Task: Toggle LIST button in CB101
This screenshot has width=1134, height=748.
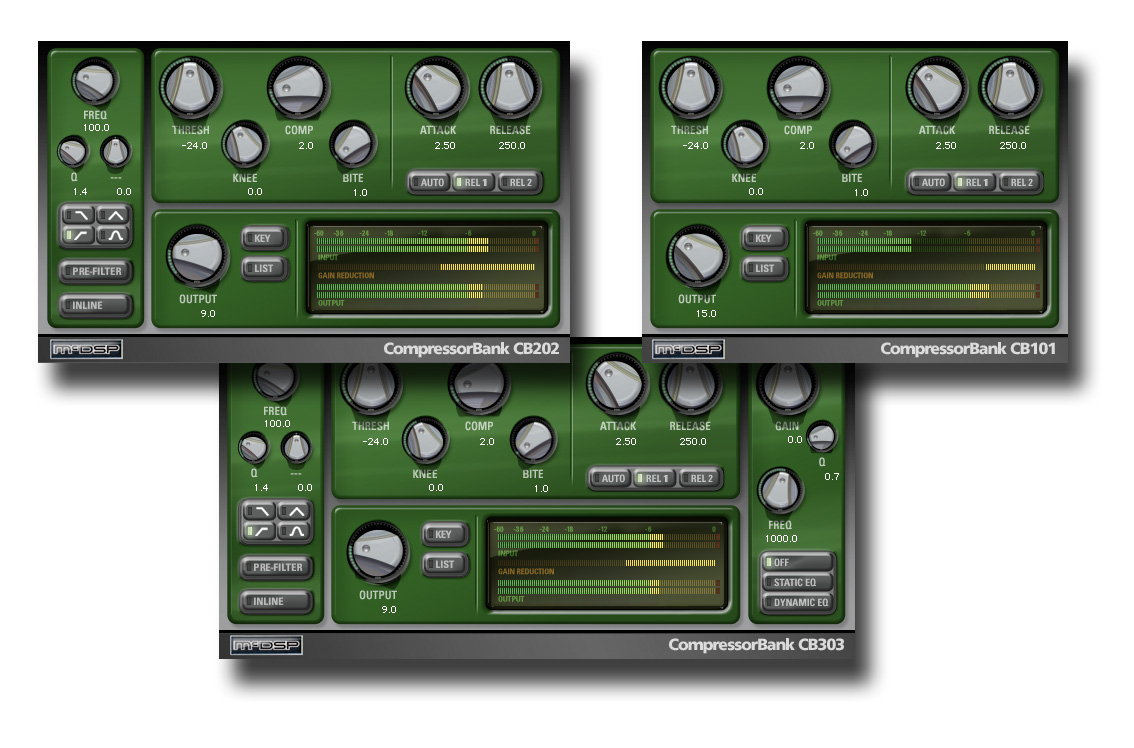Action: click(x=764, y=268)
